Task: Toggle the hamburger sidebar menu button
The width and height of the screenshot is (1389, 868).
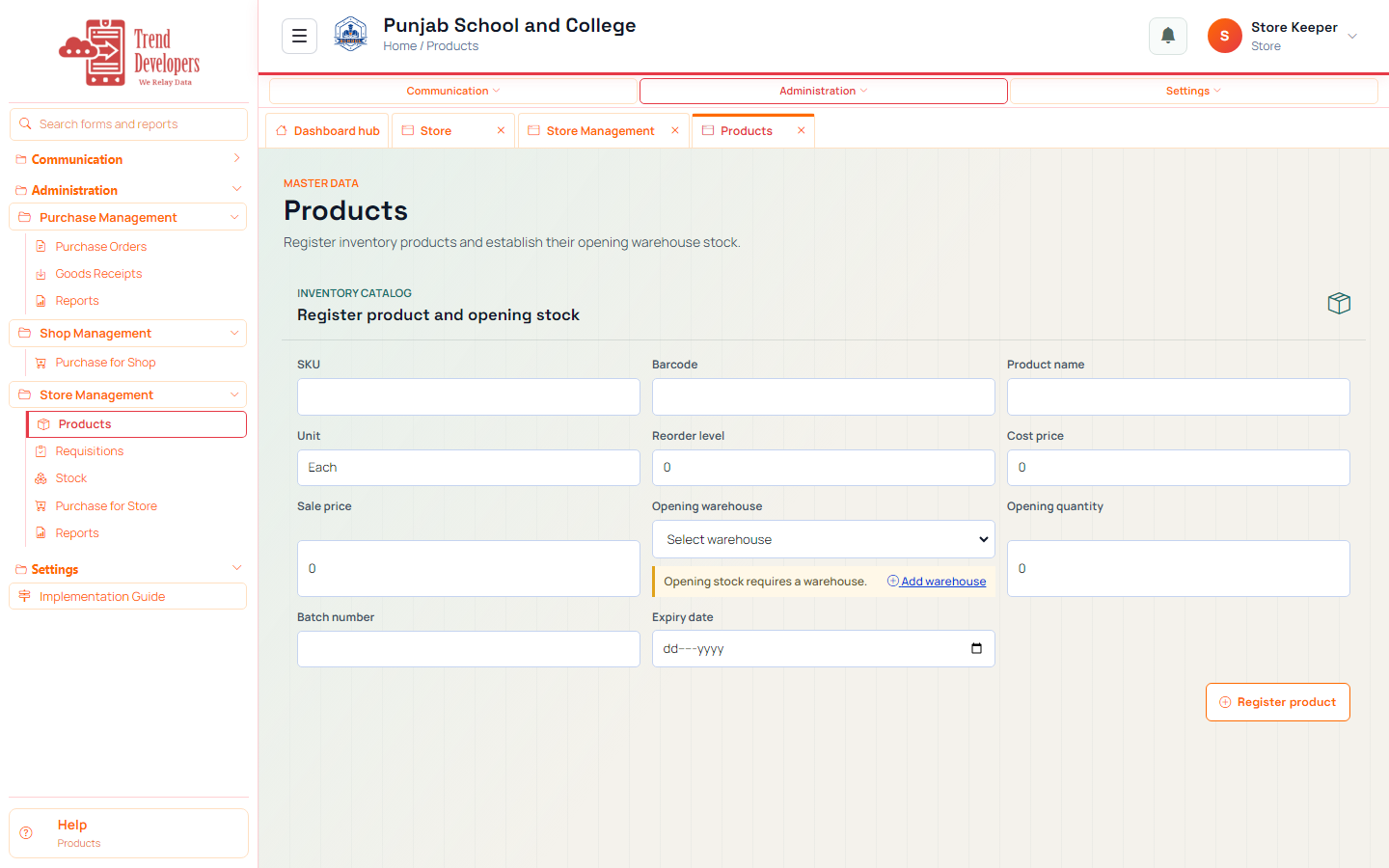Action: (x=299, y=36)
